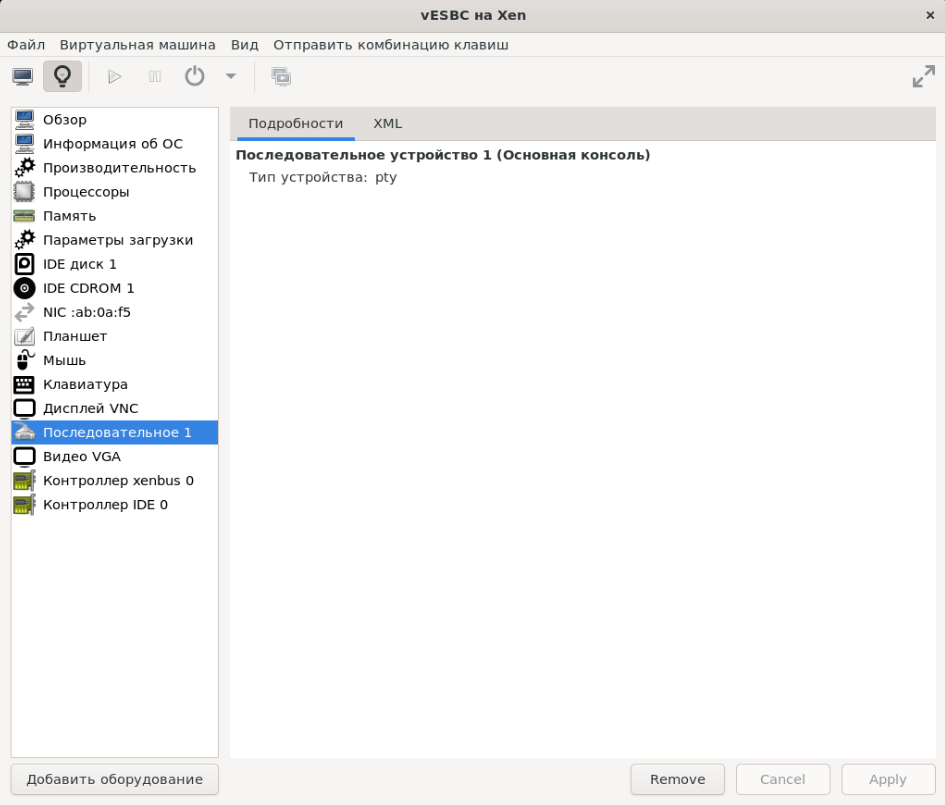Click the Контроллер IDE 0 card icon
This screenshot has width=945, height=805.
click(25, 505)
